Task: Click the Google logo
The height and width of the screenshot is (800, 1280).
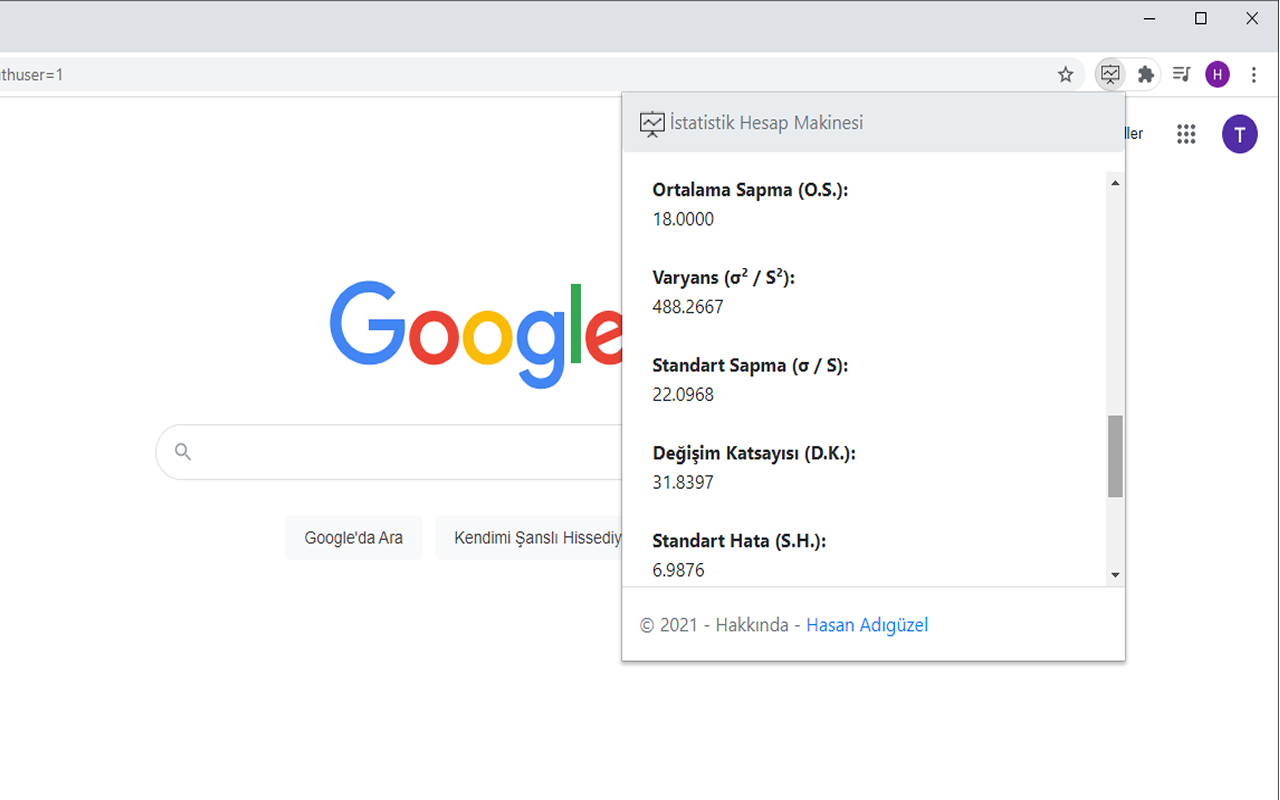Action: 476,335
